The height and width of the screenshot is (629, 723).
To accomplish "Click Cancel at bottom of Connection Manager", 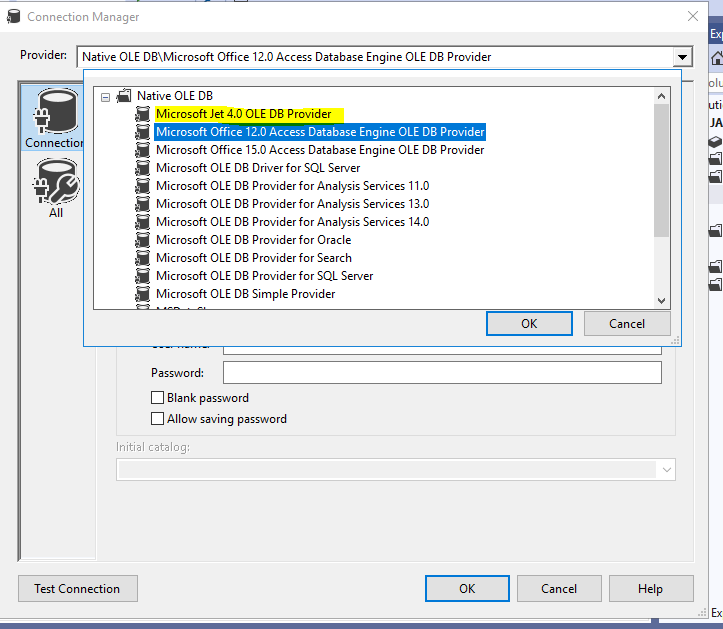I will (559, 588).
